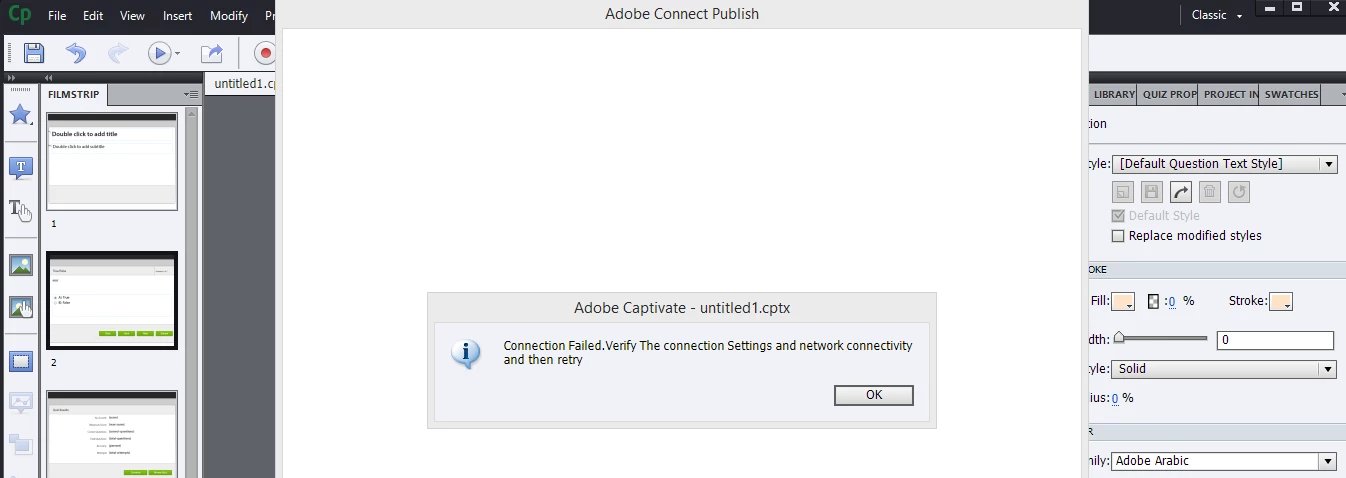Screen dimensions: 1346x478
Task: Open the Fill color swatch
Action: point(1123,301)
